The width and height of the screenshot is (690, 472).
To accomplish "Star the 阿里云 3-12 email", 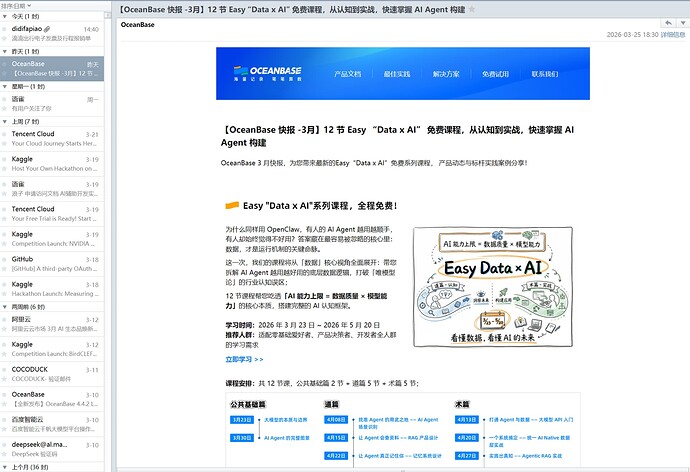I will tap(4, 329).
